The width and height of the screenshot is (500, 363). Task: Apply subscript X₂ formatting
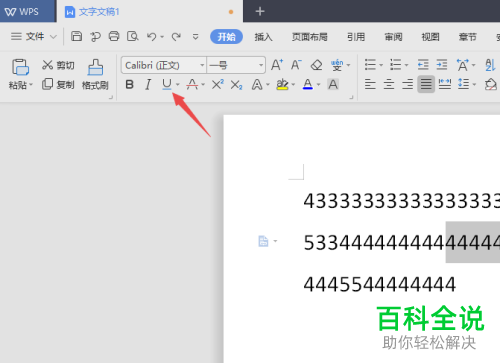[x=237, y=85]
